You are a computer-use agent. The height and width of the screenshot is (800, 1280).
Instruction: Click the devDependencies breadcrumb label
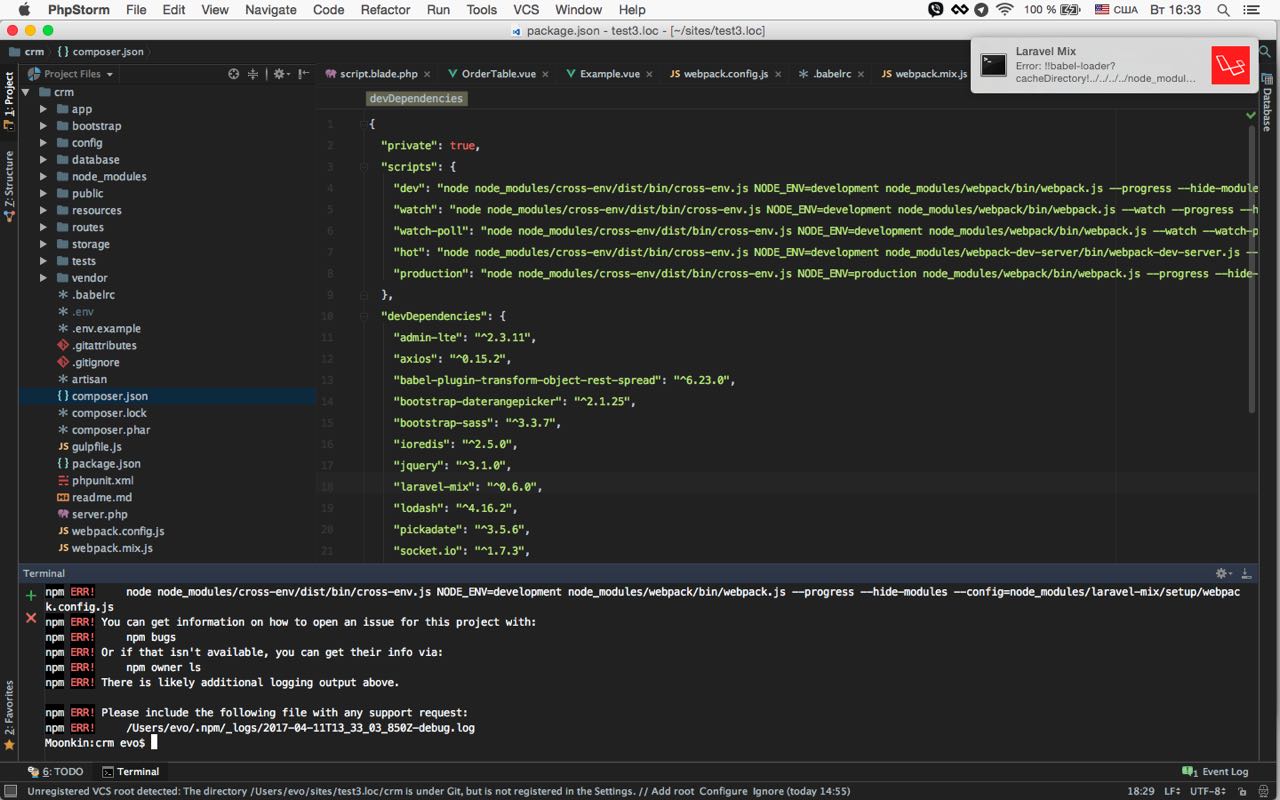coord(416,98)
